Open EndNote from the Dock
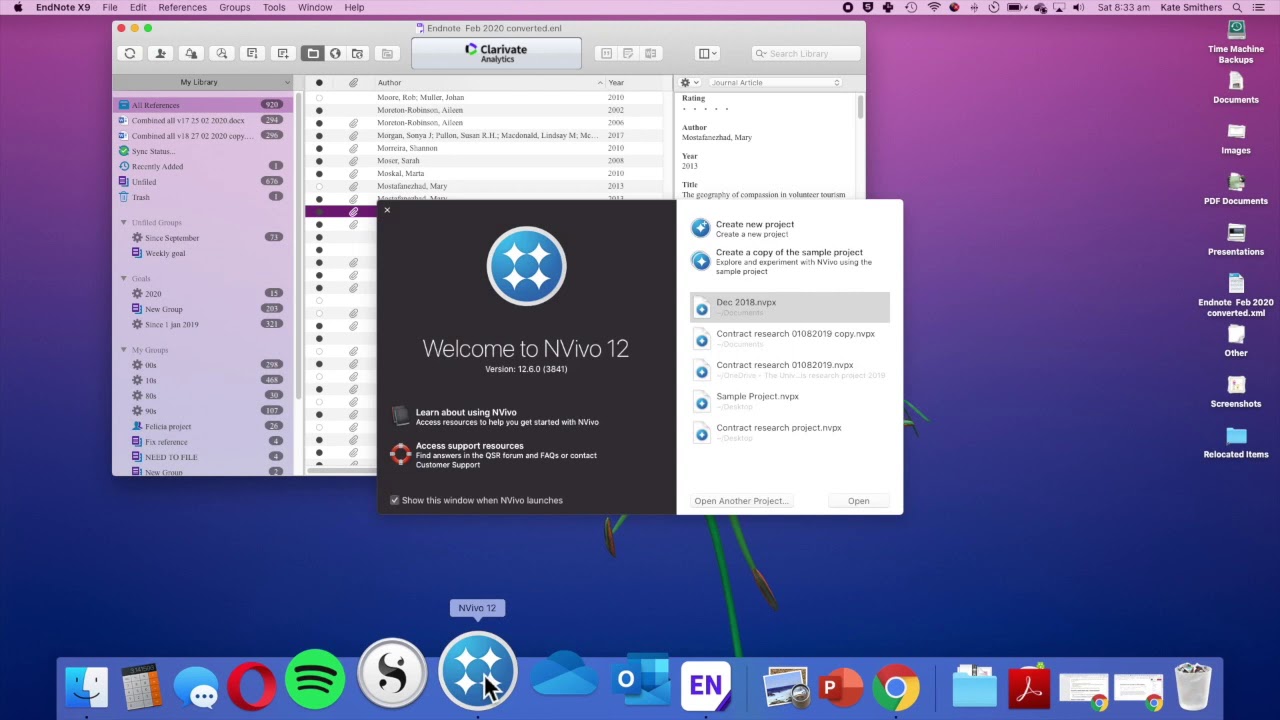The height and width of the screenshot is (720, 1280). 706,685
